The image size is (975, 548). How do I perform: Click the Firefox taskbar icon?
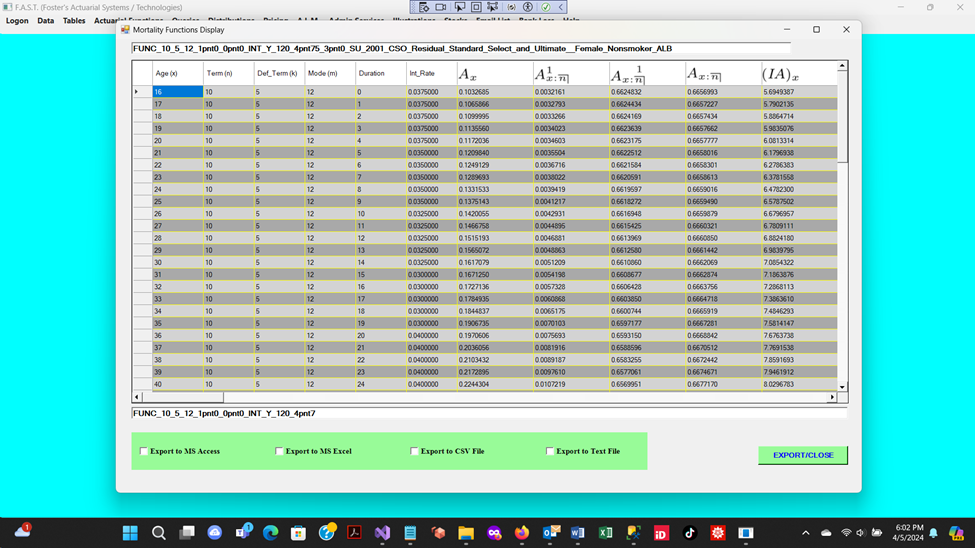tap(522, 533)
